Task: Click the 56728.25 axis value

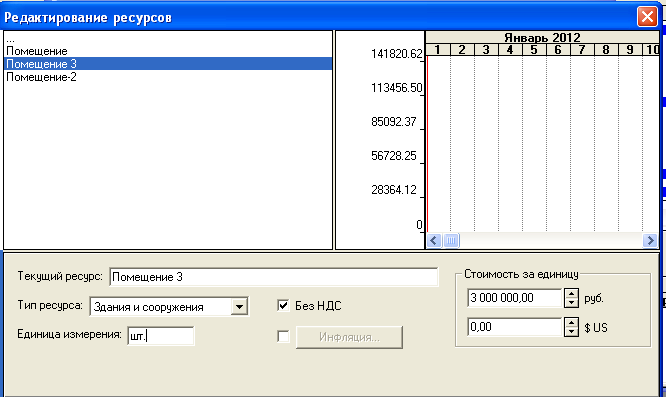Action: pyautogui.click(x=394, y=156)
